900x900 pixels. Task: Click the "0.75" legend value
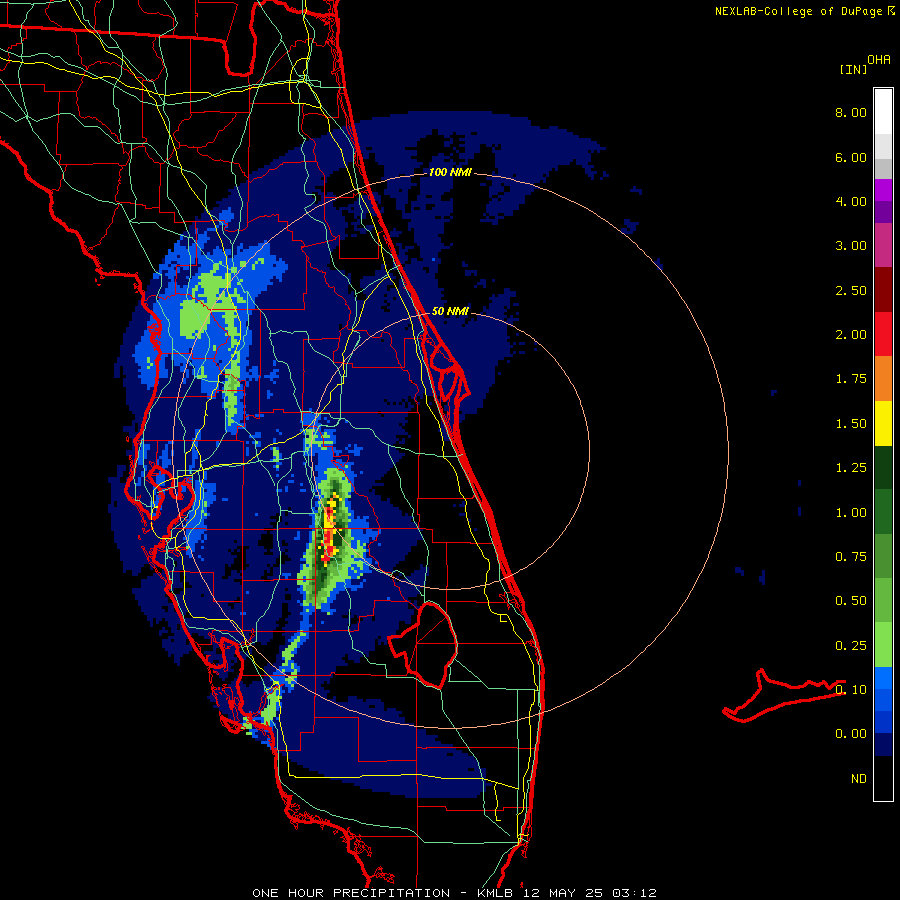851,557
